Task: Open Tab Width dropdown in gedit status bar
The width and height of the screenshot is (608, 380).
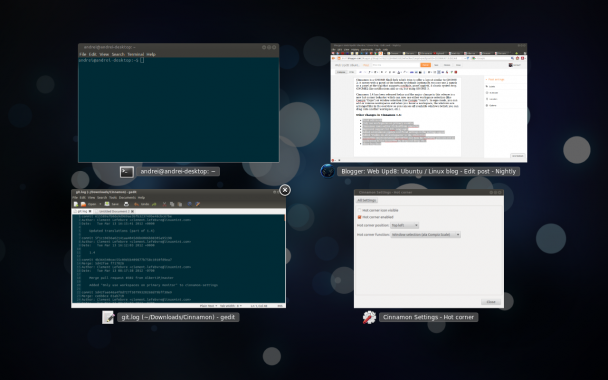Action: click(231, 306)
